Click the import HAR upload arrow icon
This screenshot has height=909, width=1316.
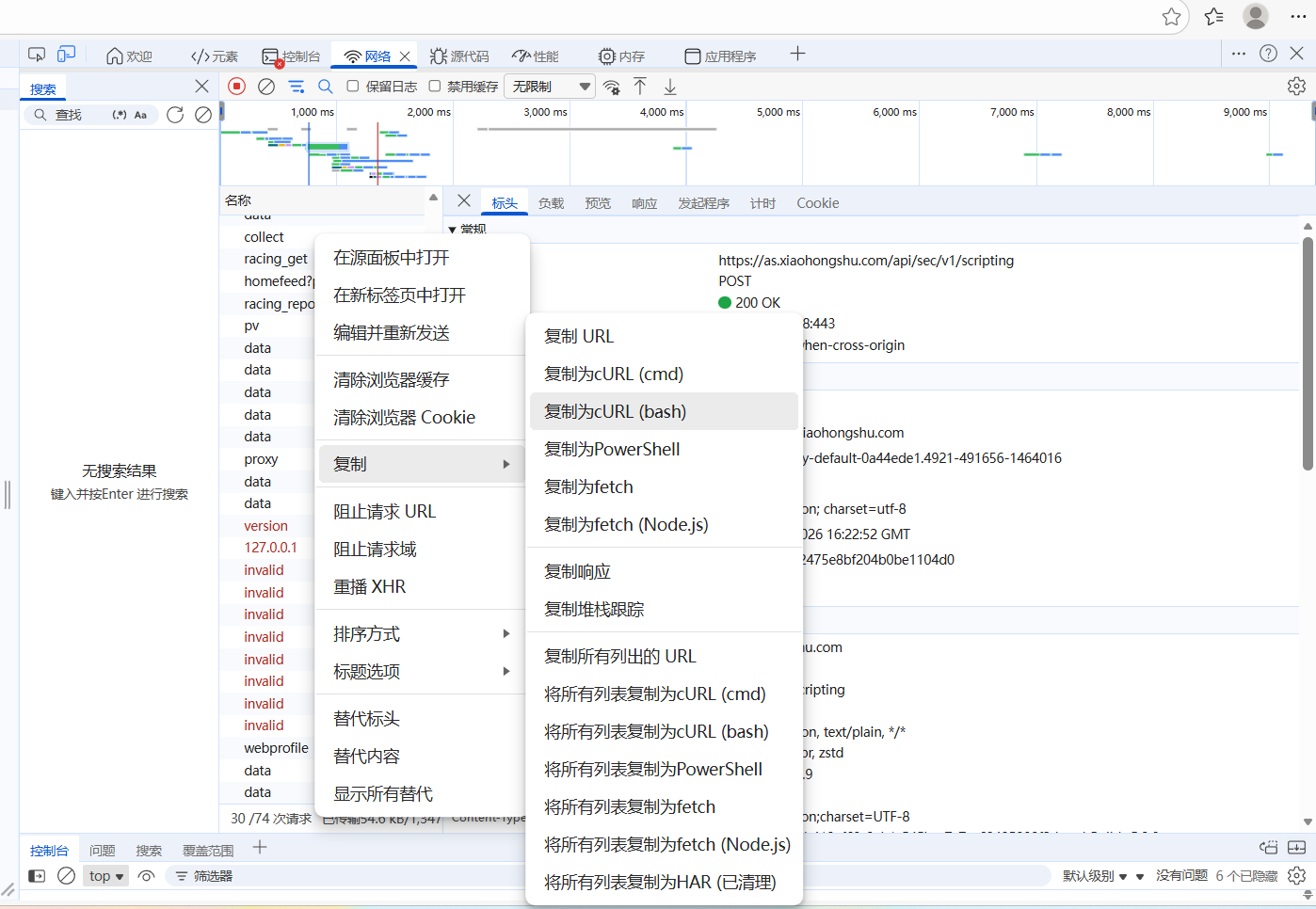(640, 87)
